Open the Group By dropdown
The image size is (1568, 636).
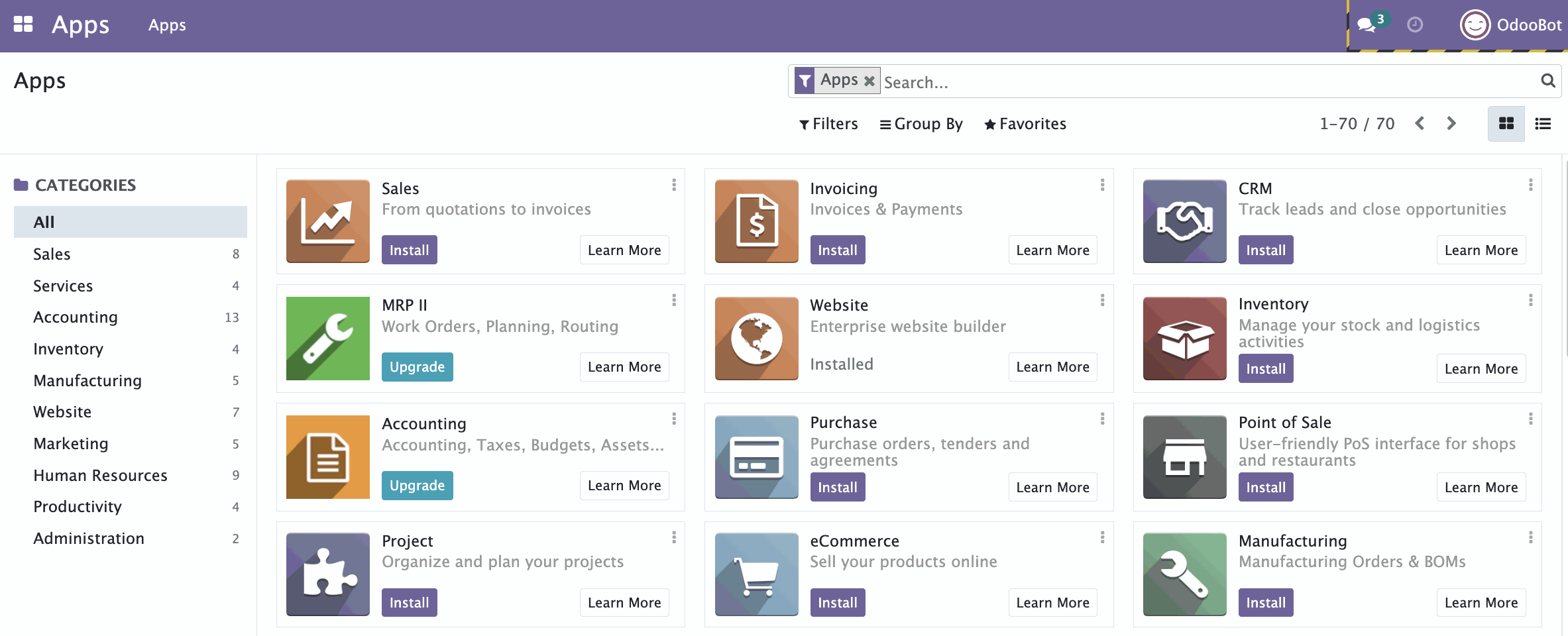point(921,124)
